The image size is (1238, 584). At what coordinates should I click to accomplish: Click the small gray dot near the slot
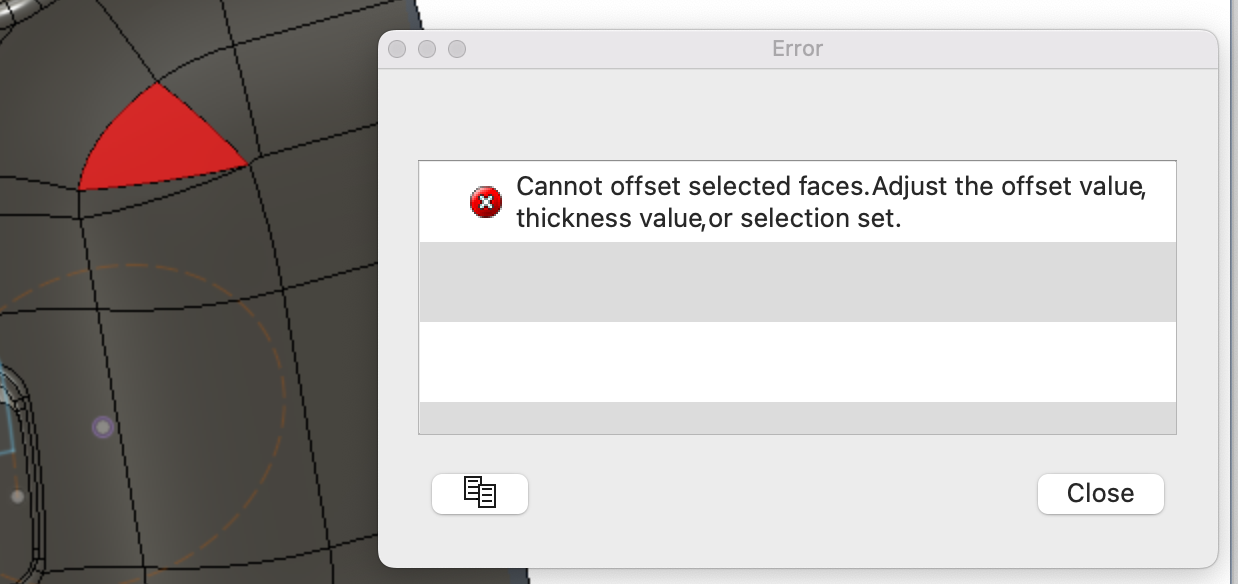(x=17, y=496)
